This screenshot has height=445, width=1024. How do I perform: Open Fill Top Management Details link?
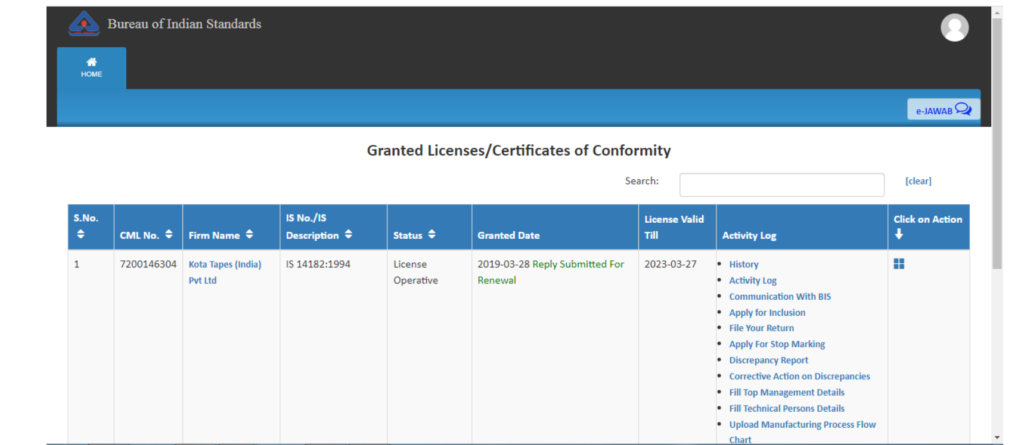point(787,392)
